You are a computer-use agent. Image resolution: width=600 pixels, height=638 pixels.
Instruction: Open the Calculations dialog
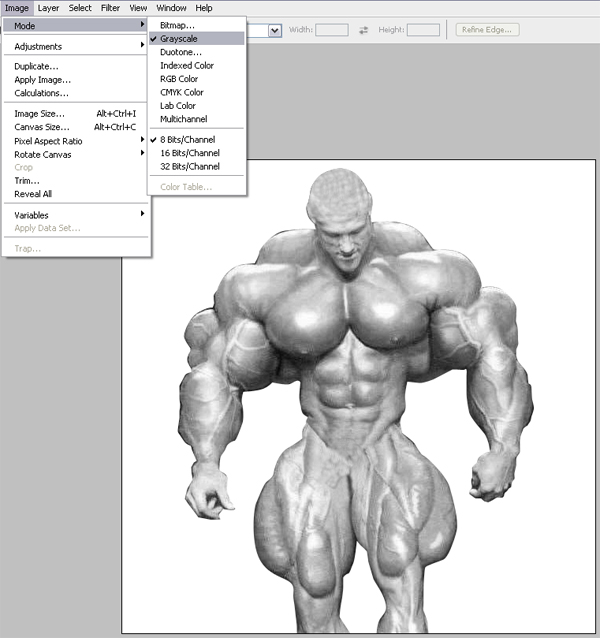click(x=75, y=93)
